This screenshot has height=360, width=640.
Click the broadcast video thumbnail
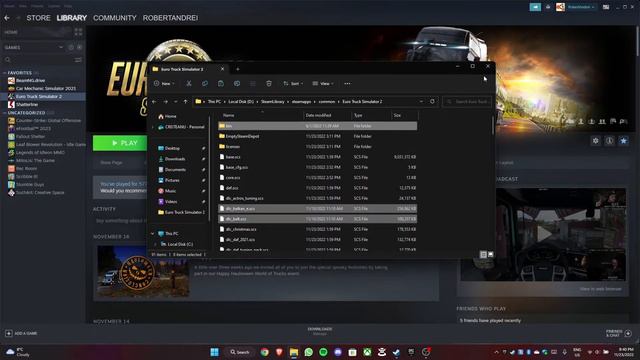pos(543,234)
